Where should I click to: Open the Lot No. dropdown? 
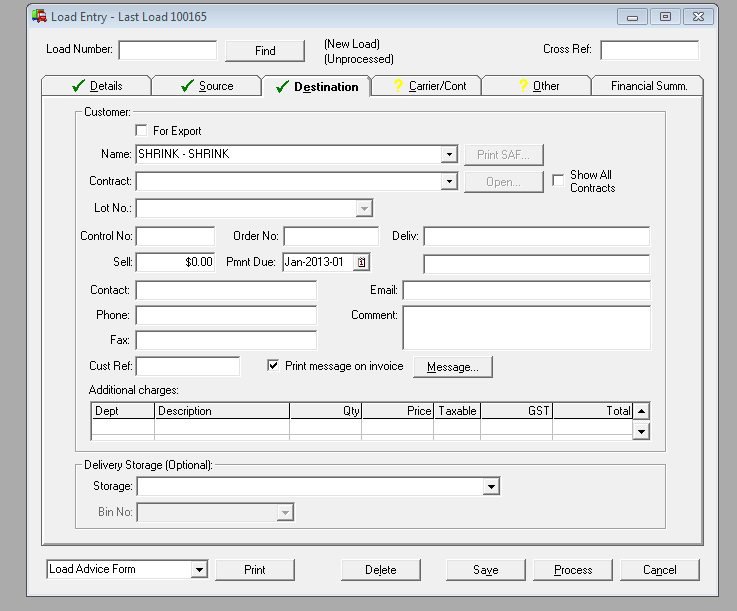tap(364, 208)
